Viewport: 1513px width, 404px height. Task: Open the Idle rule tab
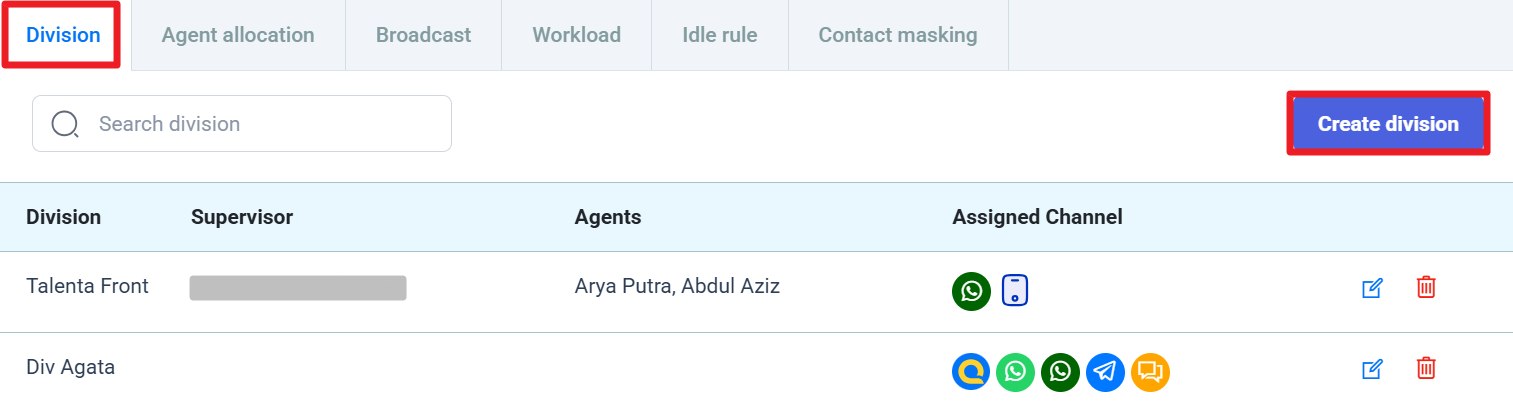719,35
